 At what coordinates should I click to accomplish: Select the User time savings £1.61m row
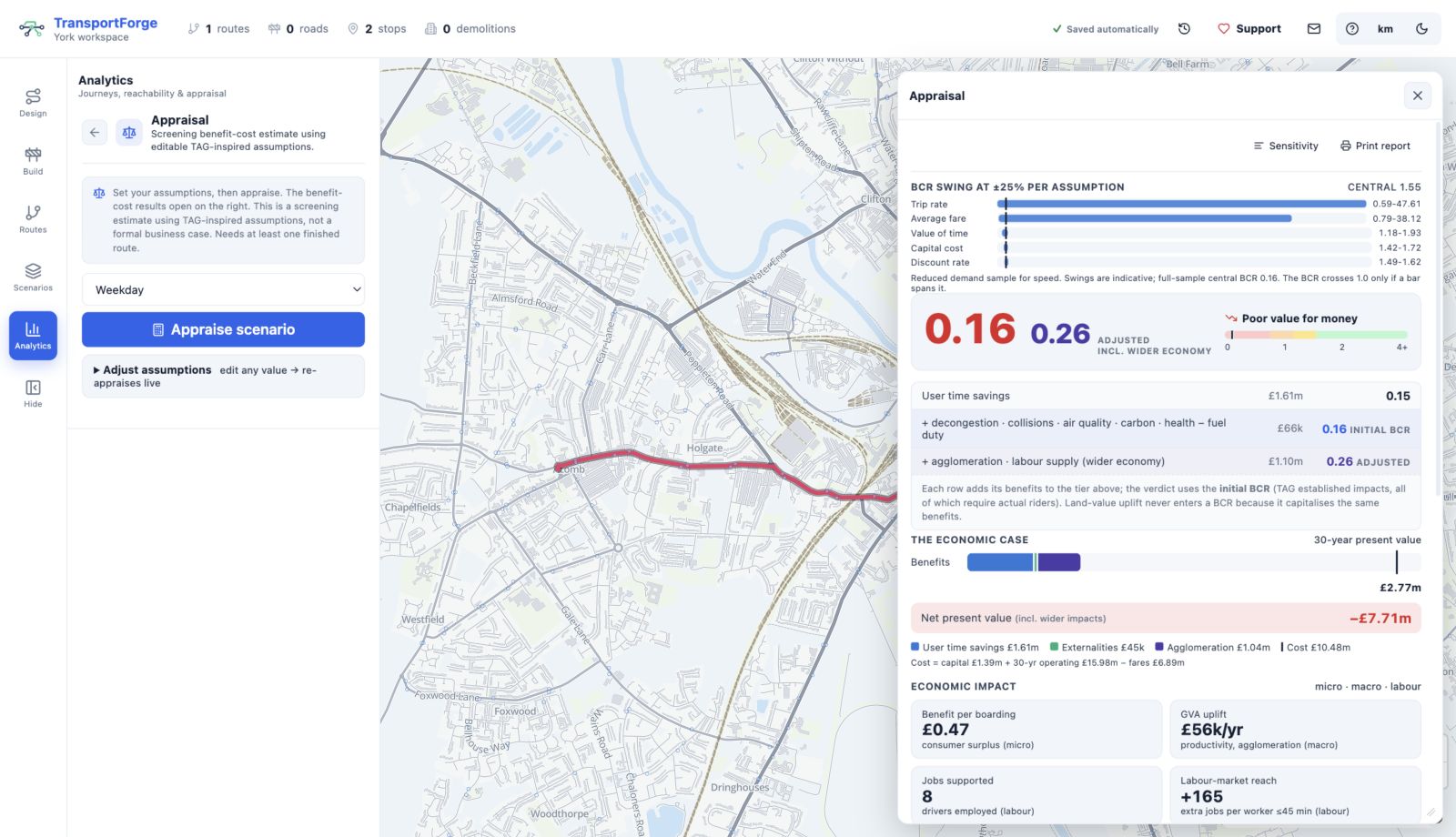(x=1166, y=396)
